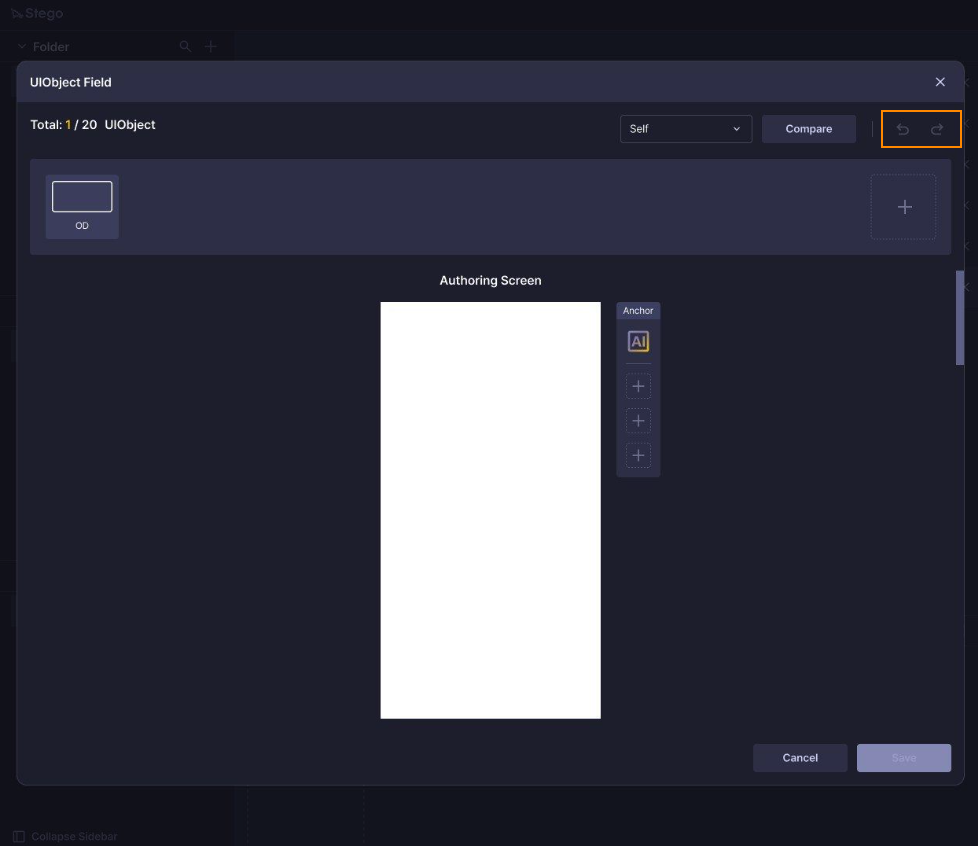978x846 pixels.
Task: Click the dialog's vertical scrollbar
Action: (x=960, y=317)
